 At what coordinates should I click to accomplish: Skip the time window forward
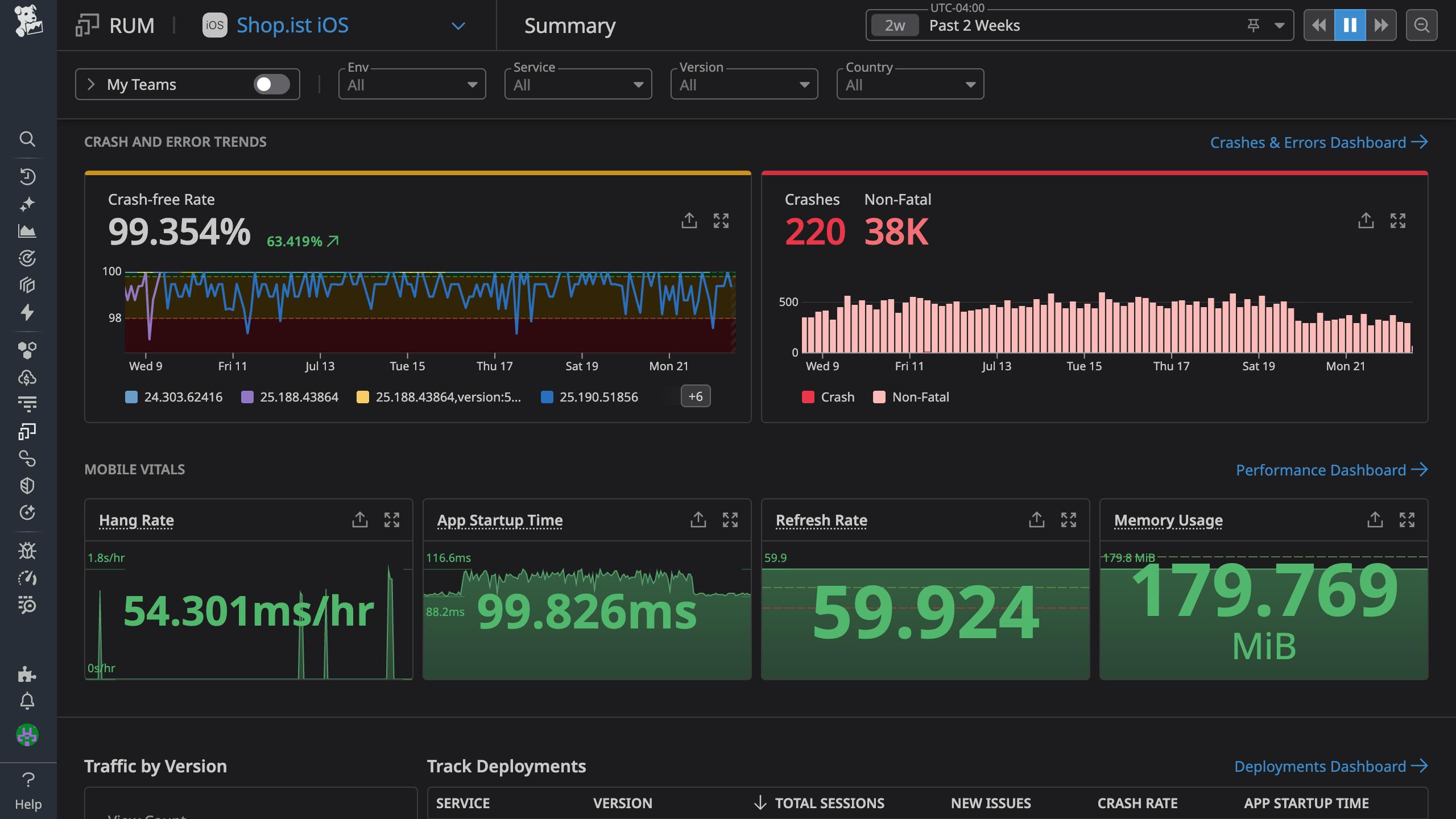pos(1382,24)
